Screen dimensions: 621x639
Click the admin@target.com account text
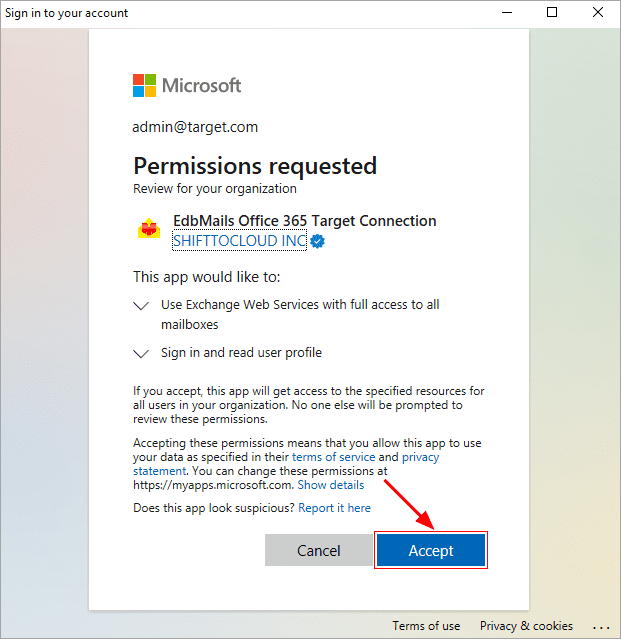click(x=195, y=127)
